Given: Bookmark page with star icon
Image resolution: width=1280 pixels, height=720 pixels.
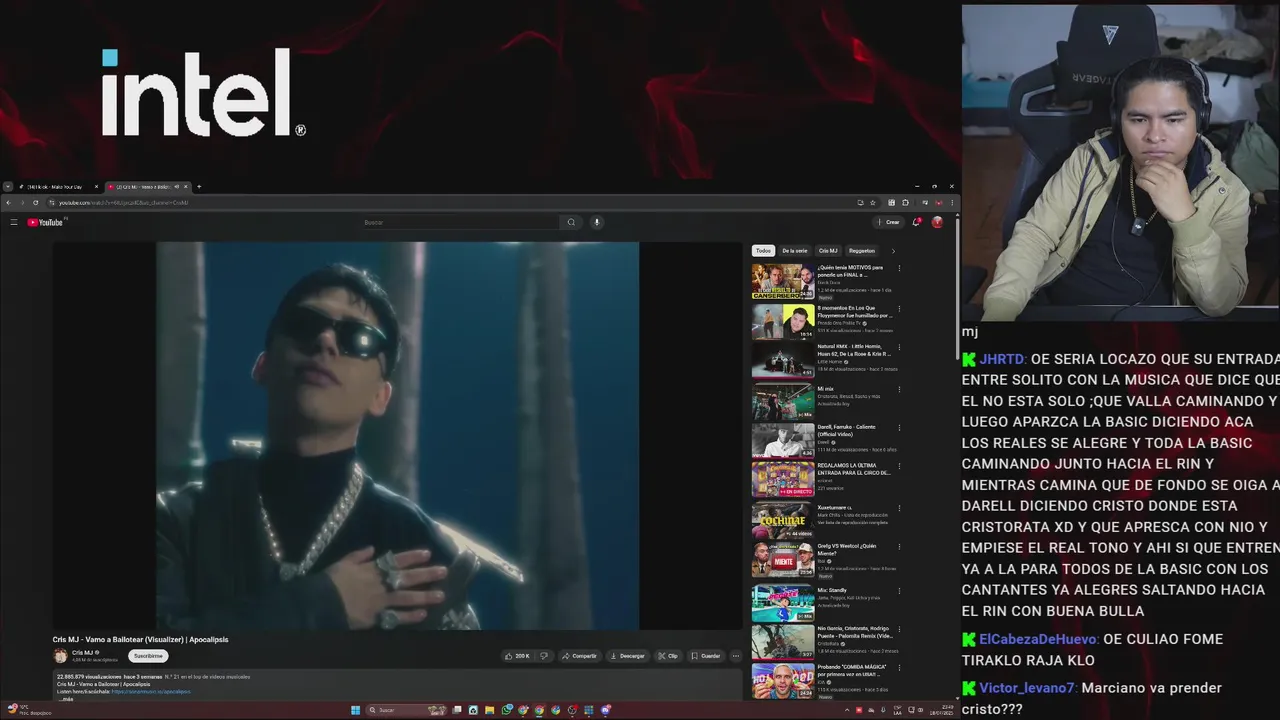Looking at the screenshot, I should point(872,202).
